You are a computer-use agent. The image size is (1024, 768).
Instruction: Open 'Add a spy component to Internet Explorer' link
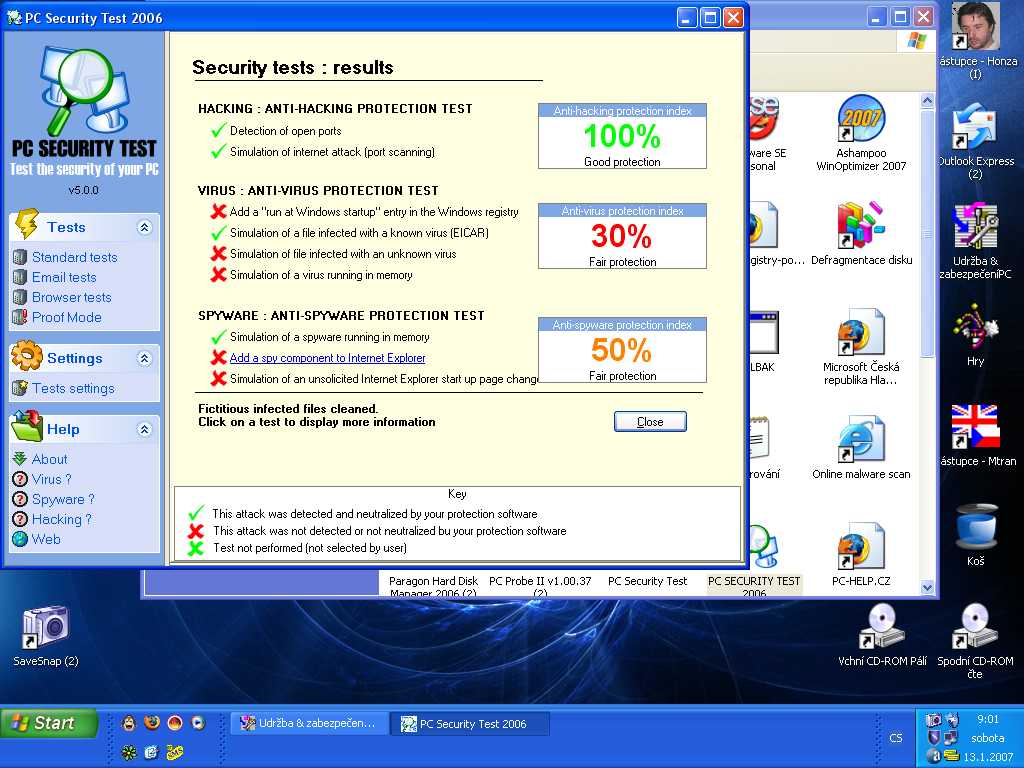coord(327,358)
